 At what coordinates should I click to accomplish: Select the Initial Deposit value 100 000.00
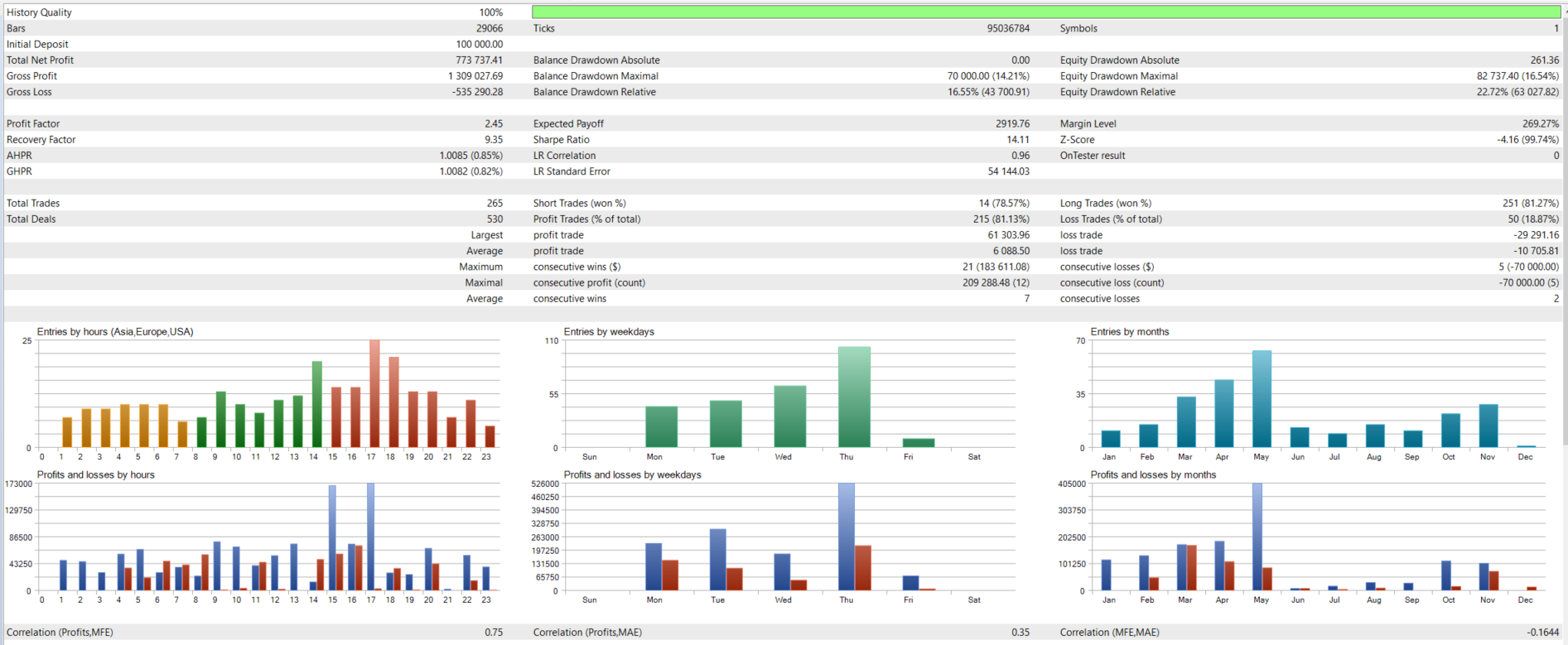click(x=479, y=45)
